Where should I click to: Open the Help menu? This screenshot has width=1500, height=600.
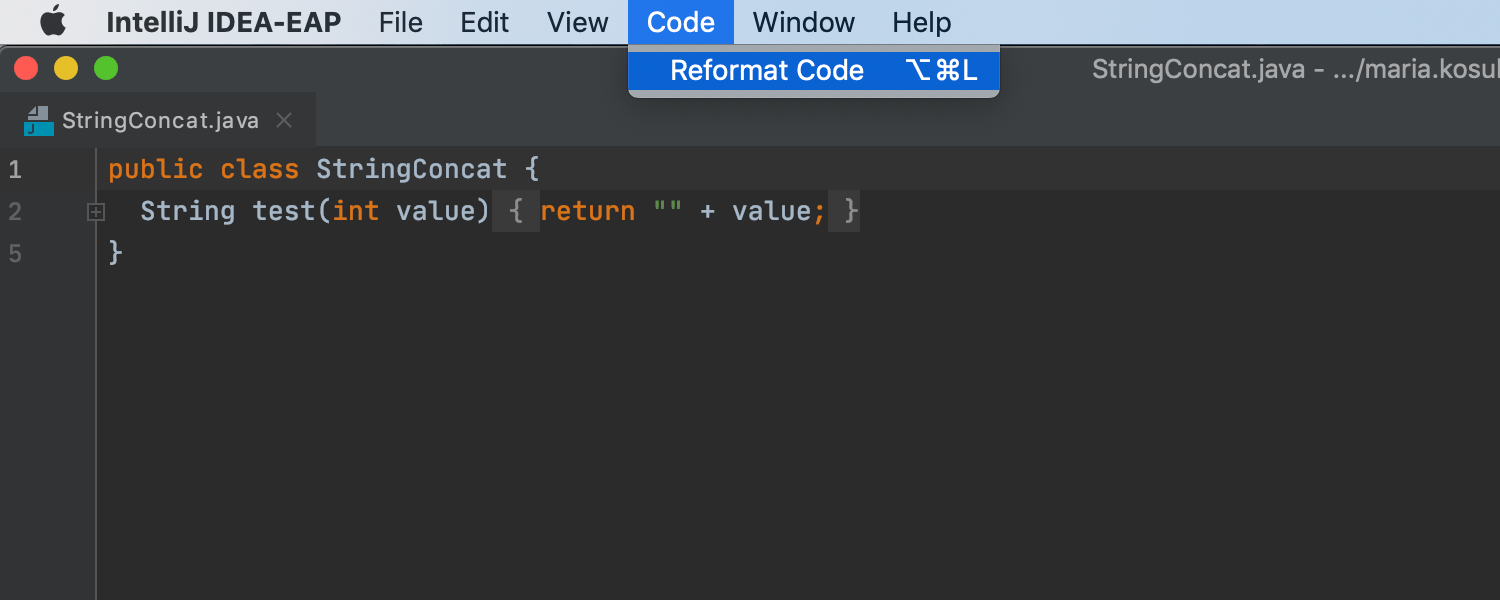coord(922,22)
